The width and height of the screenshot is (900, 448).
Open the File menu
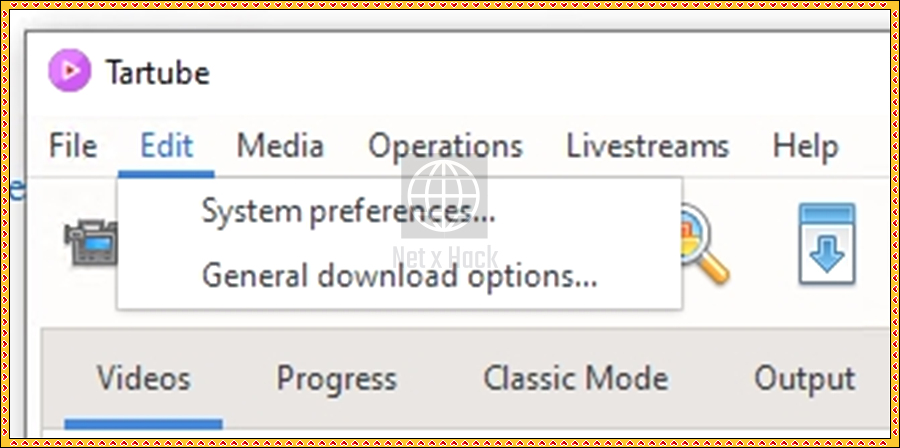click(x=73, y=146)
